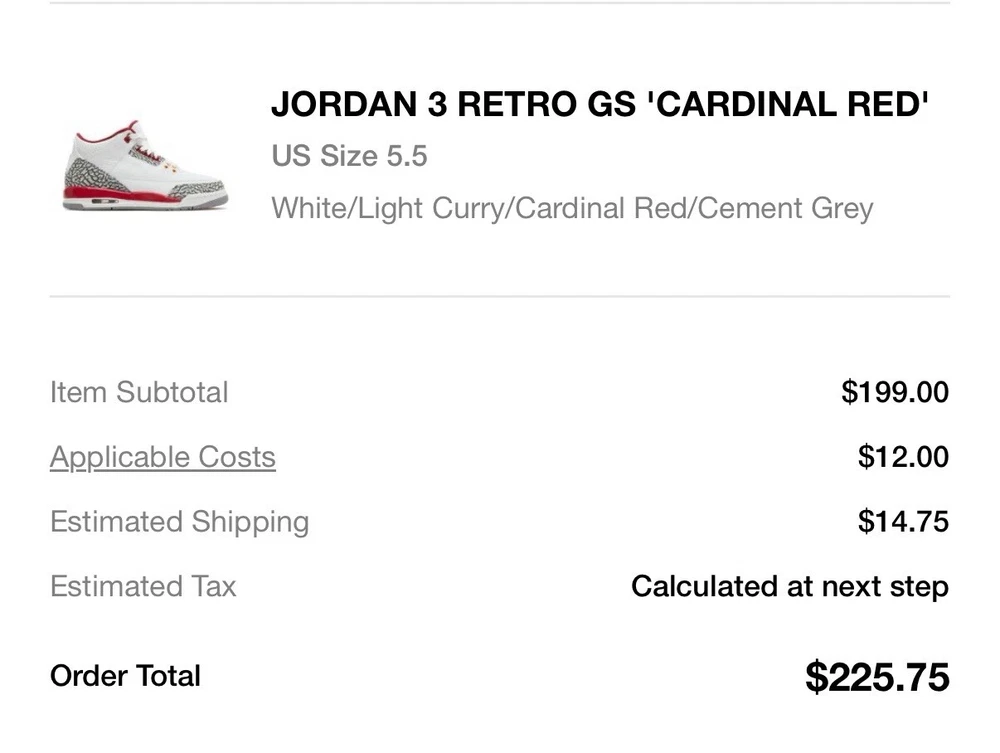Click 'Calculated at next step' text
Screen dimensions: 1000x753
pyautogui.click(x=789, y=586)
